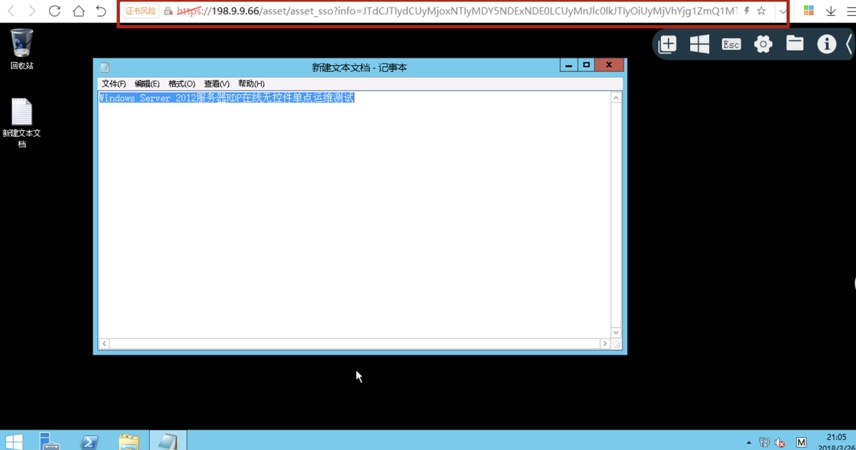This screenshot has width=856, height=450.
Task: Reload the page with refresh icon
Action: click(x=55, y=11)
